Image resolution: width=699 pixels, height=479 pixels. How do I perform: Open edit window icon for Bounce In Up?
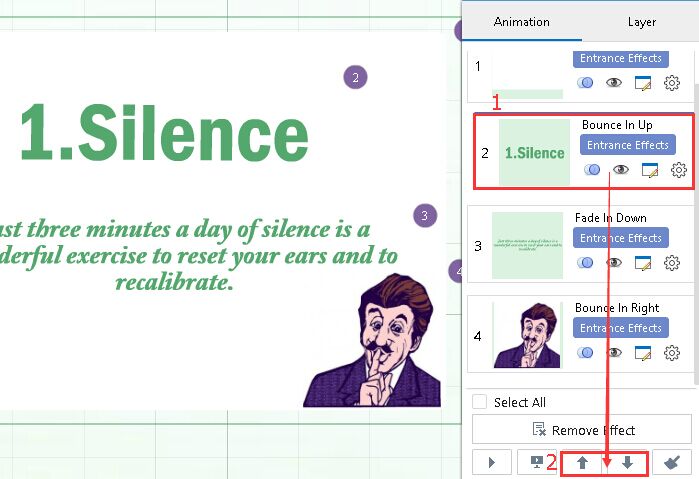[650, 170]
